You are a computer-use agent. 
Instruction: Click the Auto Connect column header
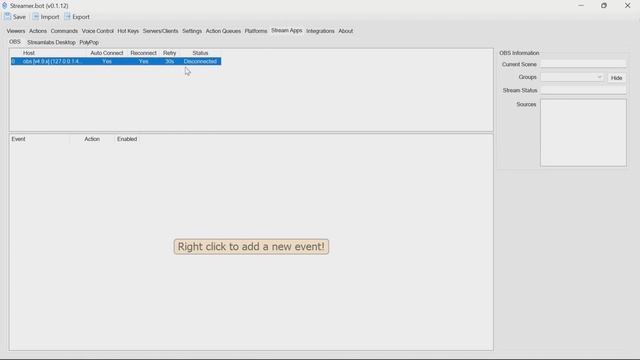(x=107, y=53)
